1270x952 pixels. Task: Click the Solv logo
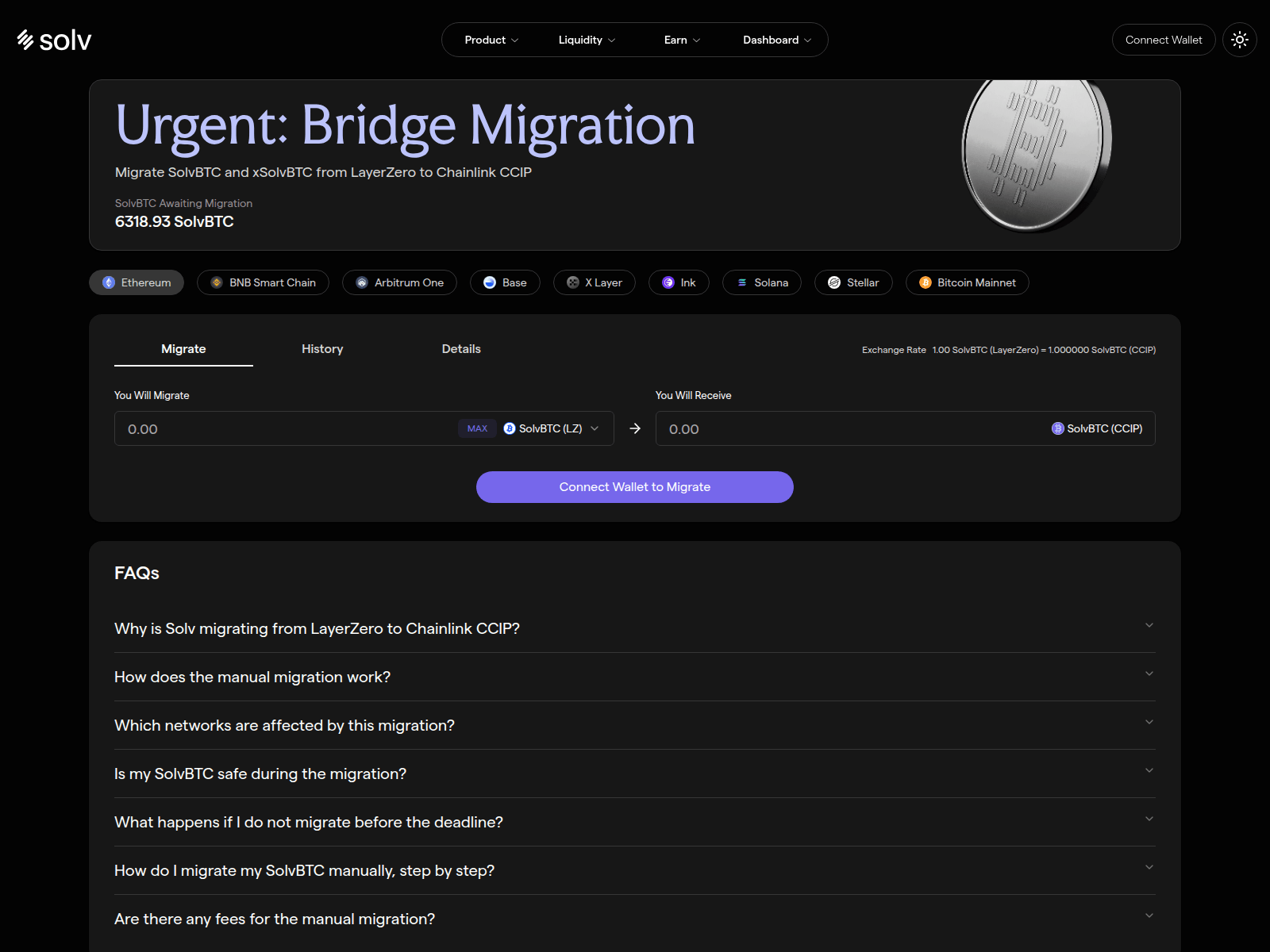pyautogui.click(x=54, y=40)
